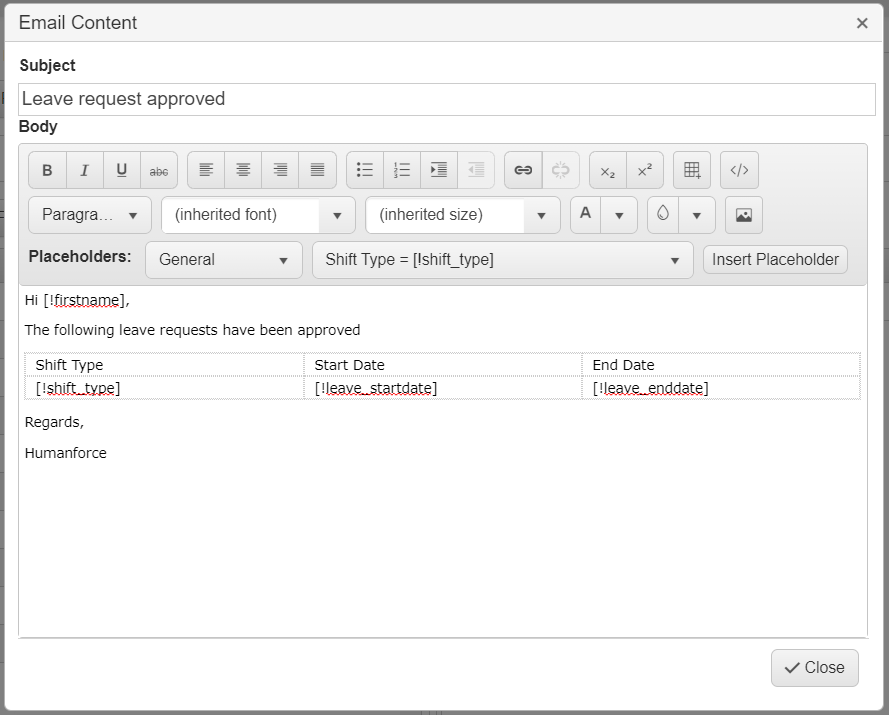
Task: Align text right
Action: (x=280, y=170)
